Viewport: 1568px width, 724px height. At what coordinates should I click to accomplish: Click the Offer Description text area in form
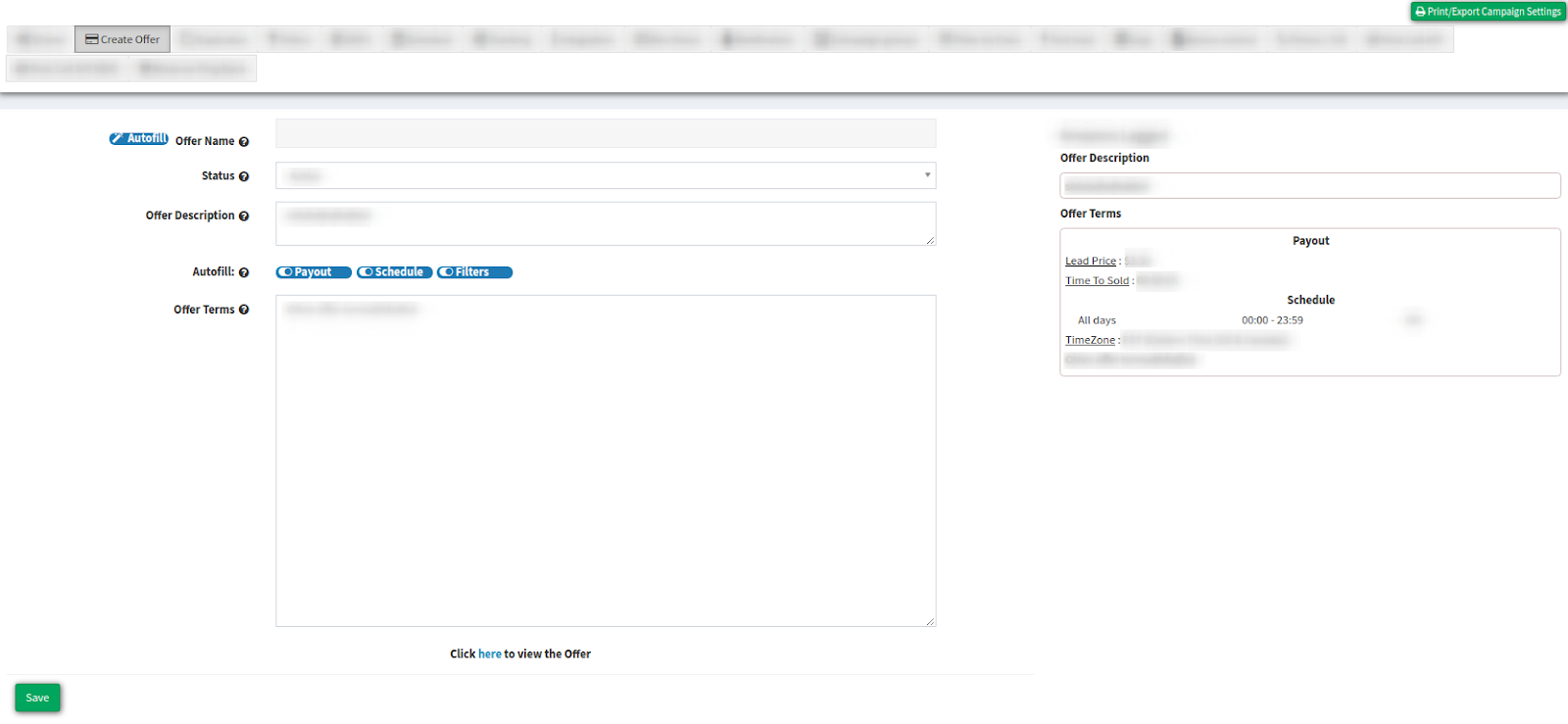pos(605,224)
